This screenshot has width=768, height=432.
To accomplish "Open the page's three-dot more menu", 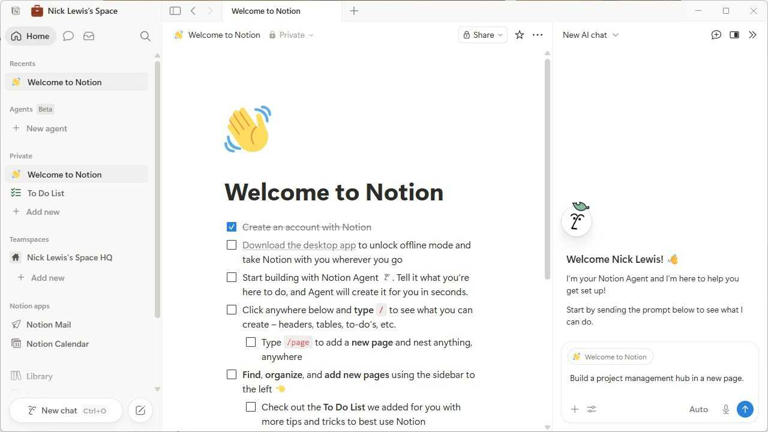I will [538, 35].
